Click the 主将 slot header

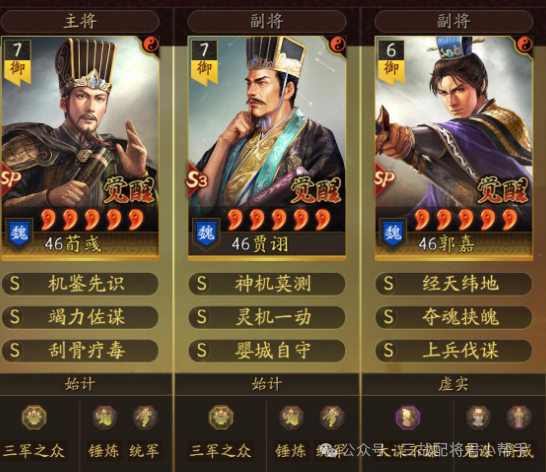(x=80, y=21)
